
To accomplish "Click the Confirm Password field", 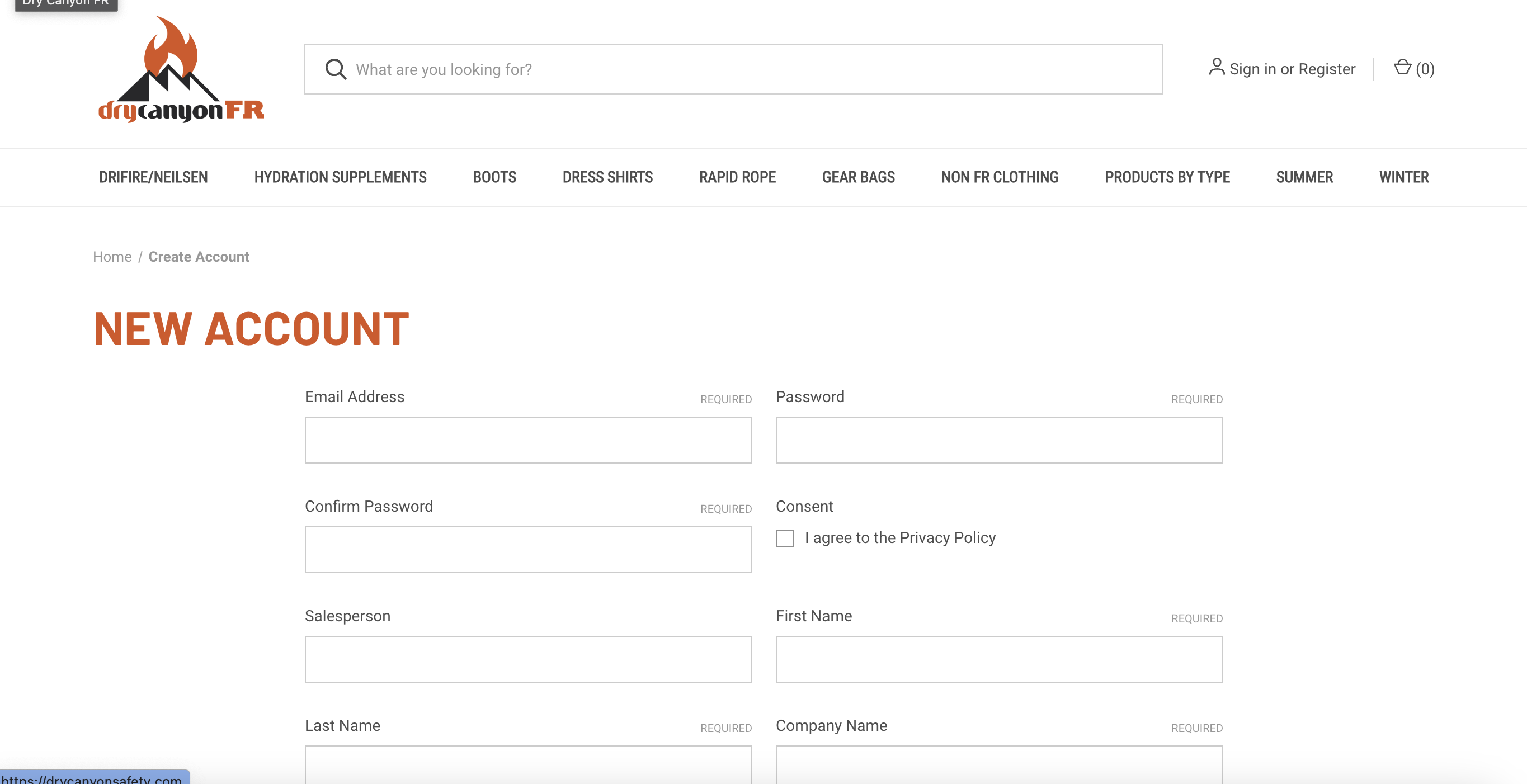I will 528,549.
